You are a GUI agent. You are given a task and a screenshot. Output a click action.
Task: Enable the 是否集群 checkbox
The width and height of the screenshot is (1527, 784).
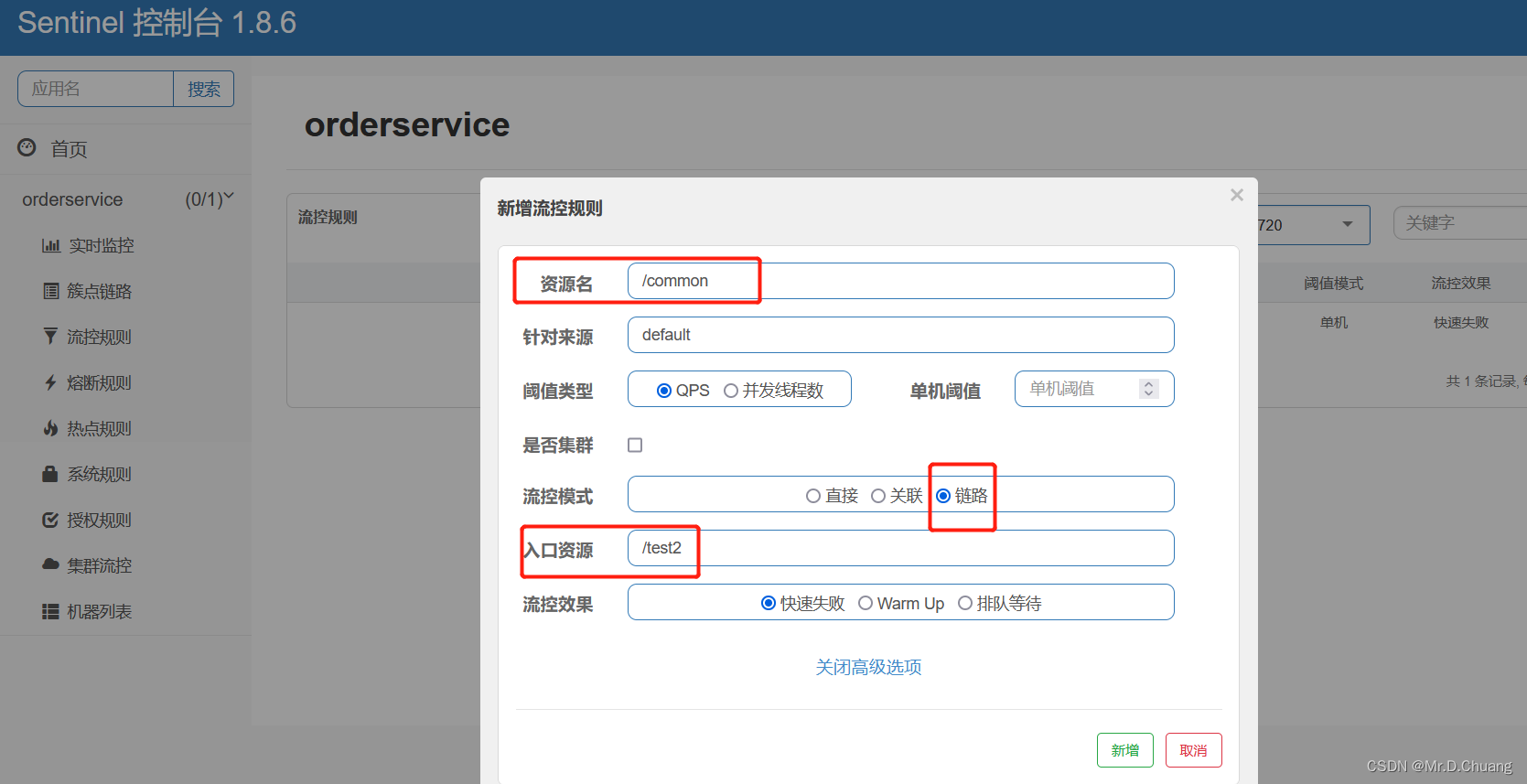tap(635, 445)
